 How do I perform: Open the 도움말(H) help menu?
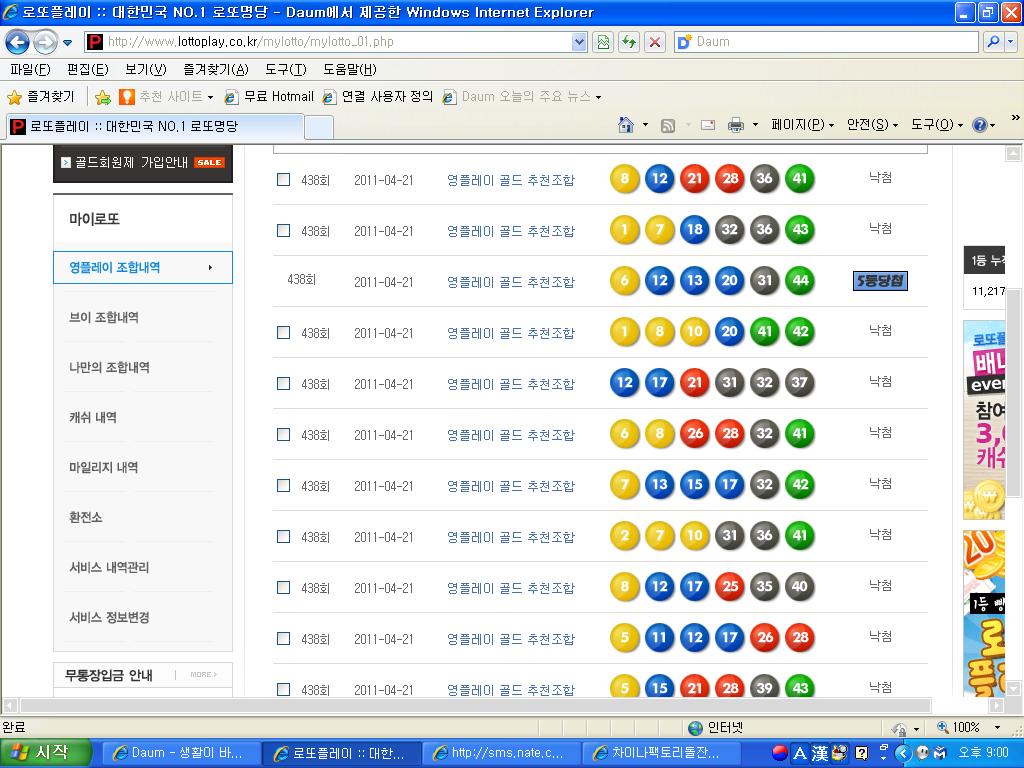pos(349,69)
